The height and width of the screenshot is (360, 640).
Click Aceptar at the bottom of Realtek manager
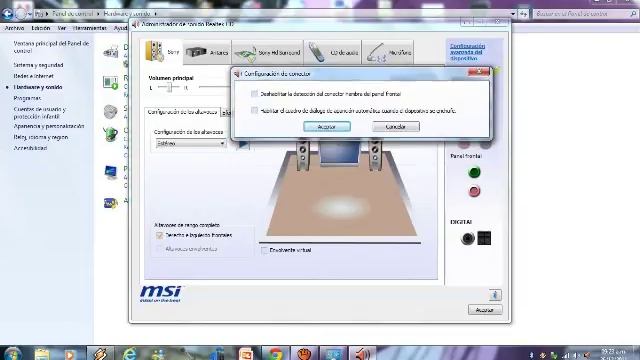pos(485,310)
